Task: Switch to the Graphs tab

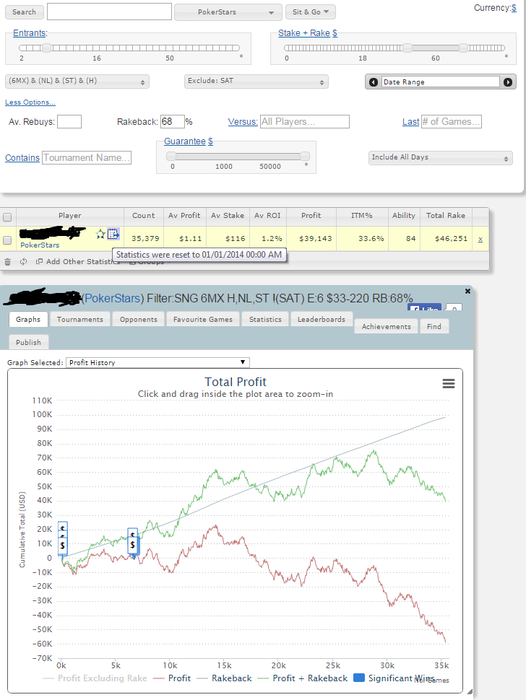Action: pos(28,320)
